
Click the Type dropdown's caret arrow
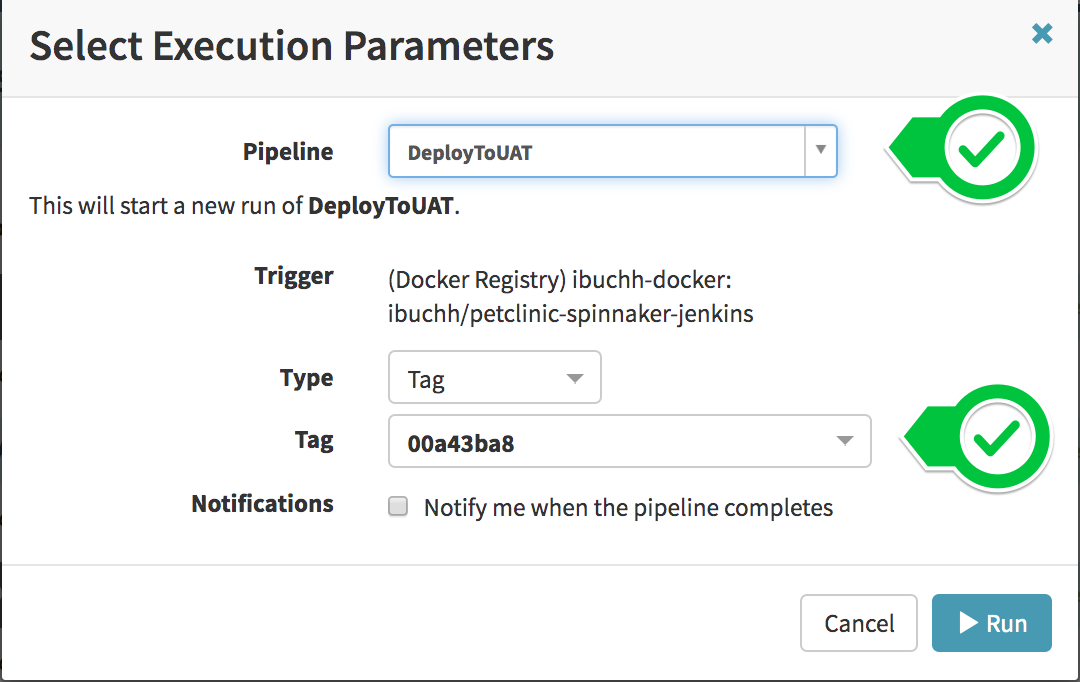tap(575, 377)
